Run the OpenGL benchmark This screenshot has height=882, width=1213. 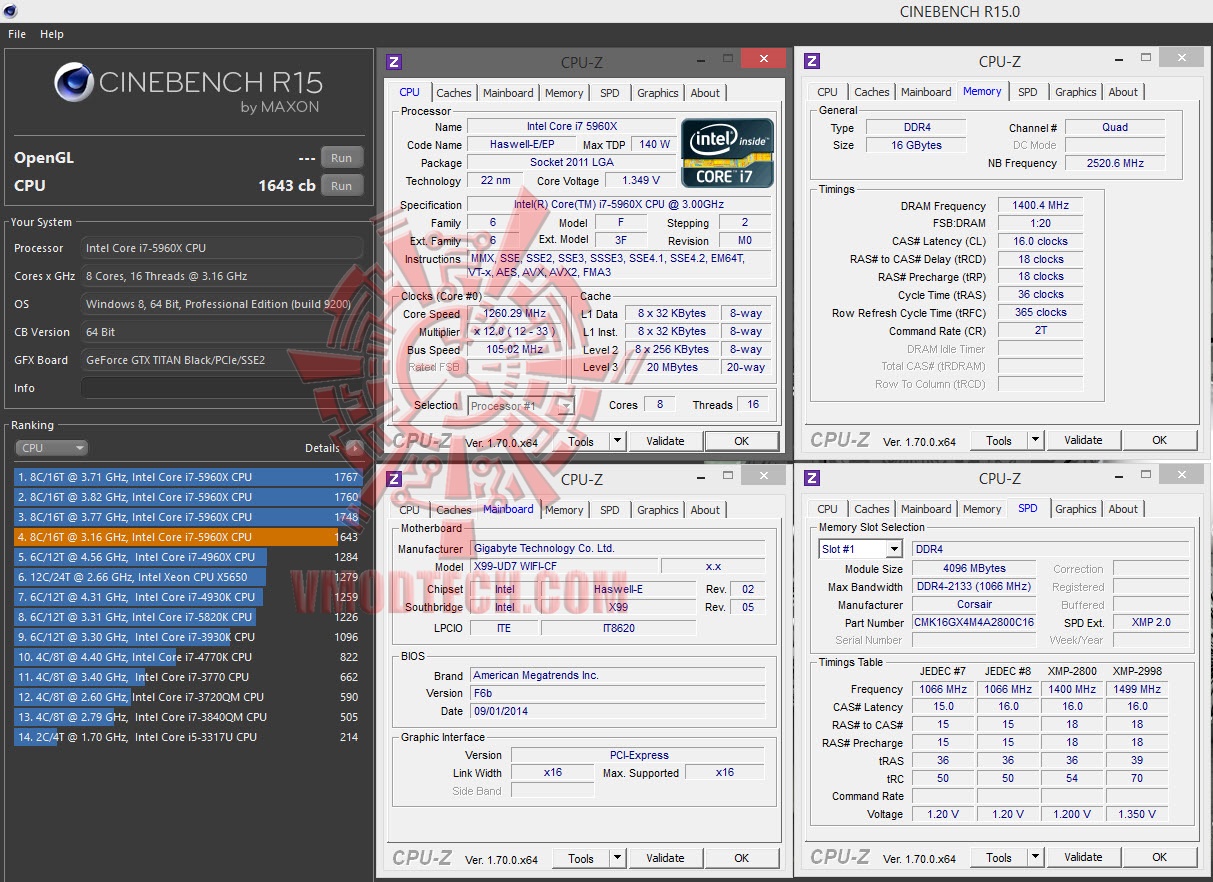pyautogui.click(x=341, y=158)
